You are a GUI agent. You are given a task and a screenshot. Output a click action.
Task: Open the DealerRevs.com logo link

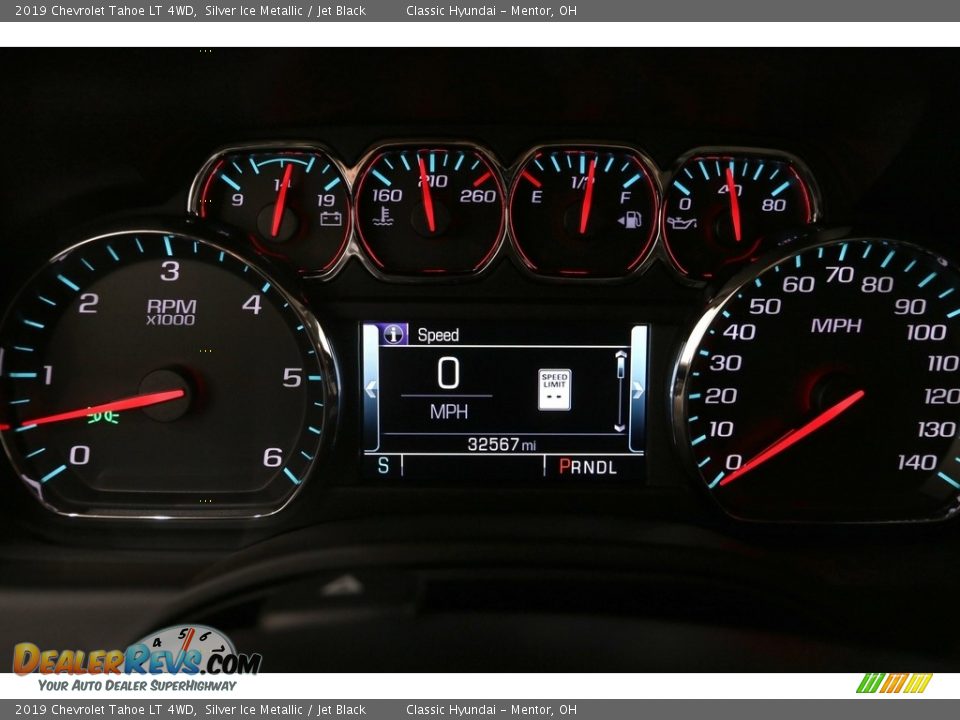click(x=137, y=659)
